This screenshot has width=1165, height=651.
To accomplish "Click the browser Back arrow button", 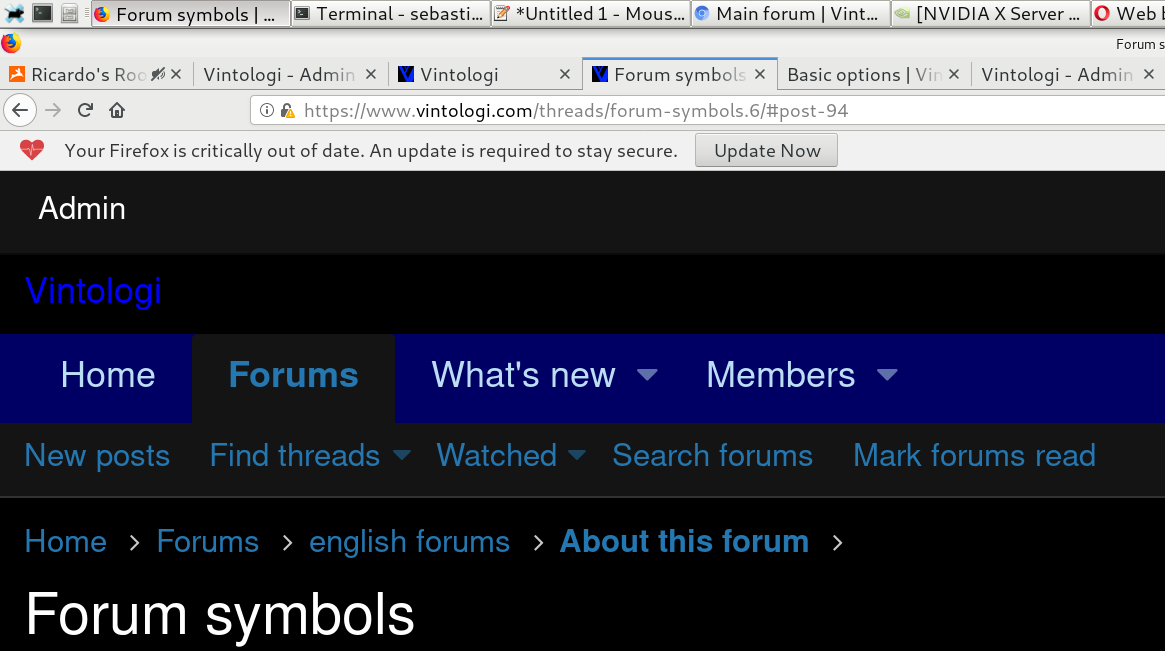I will click(20, 110).
